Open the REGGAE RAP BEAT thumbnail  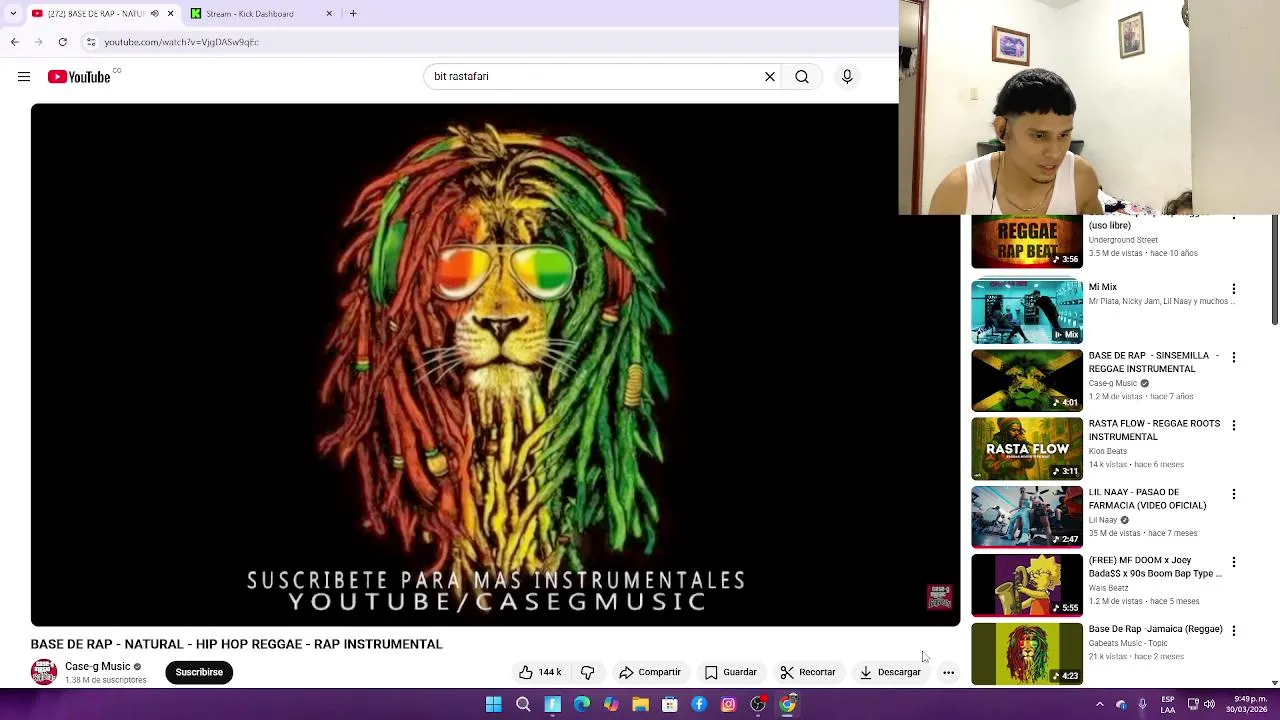click(1027, 242)
